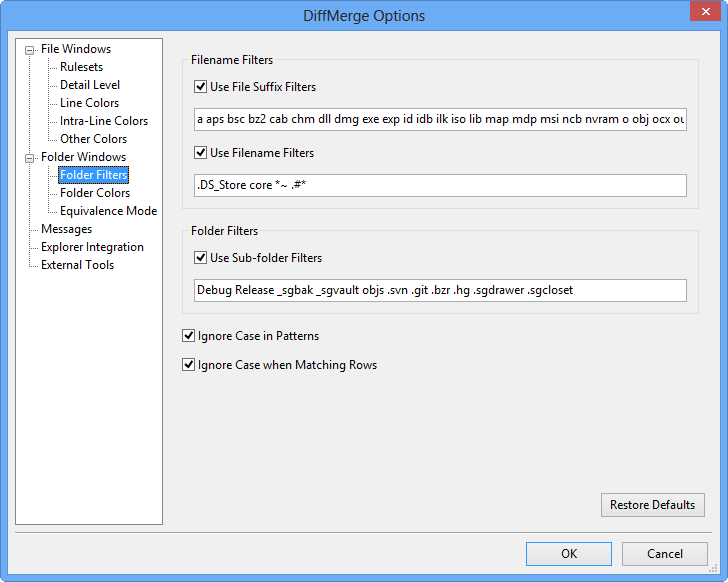Toggle Ignore Case in Patterns
Screen dimensions: 728x582
189,335
